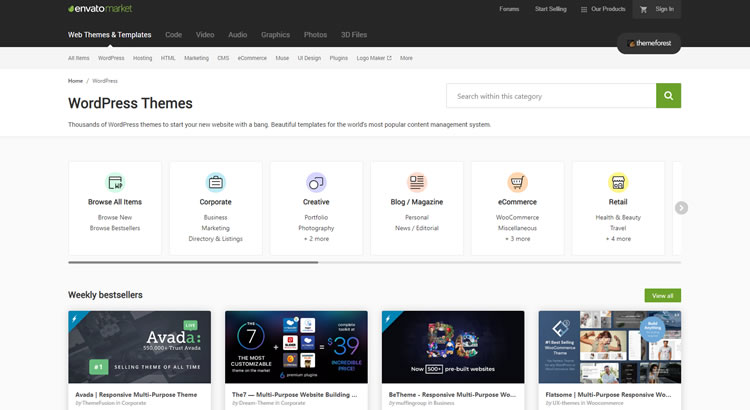Click the green search magnifier button

[668, 96]
